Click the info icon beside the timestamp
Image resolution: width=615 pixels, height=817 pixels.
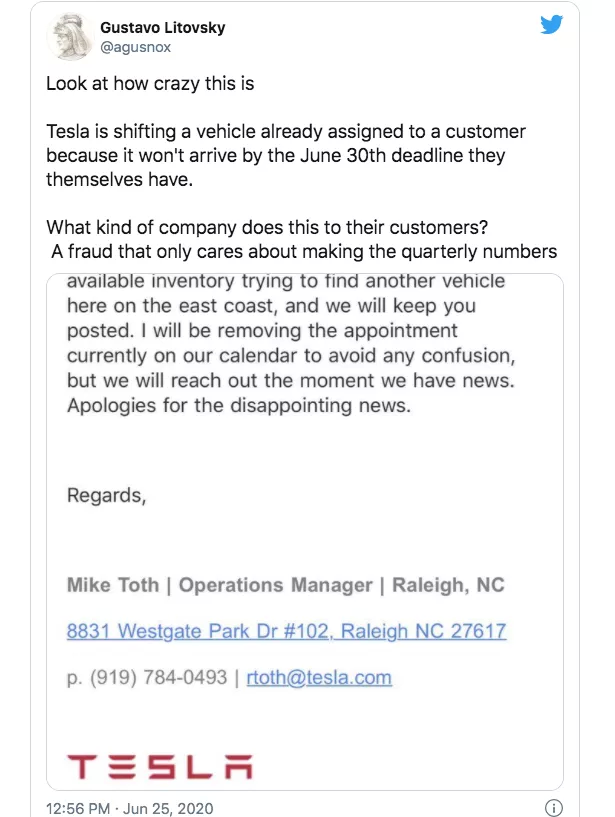coord(552,807)
